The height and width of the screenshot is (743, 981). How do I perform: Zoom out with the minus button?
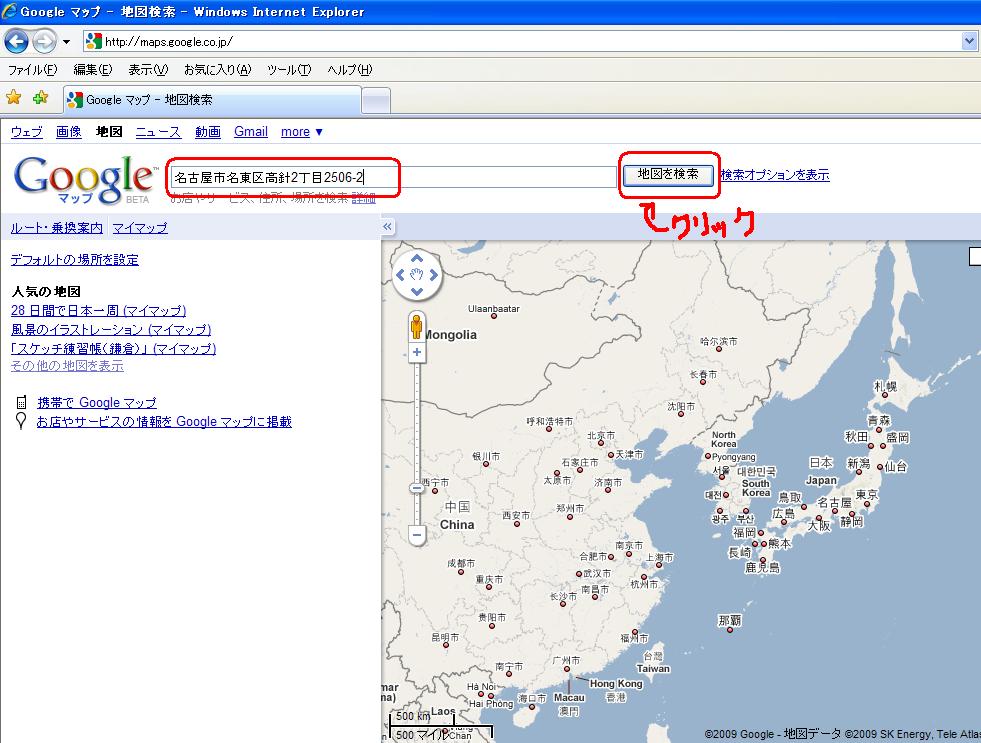(417, 535)
